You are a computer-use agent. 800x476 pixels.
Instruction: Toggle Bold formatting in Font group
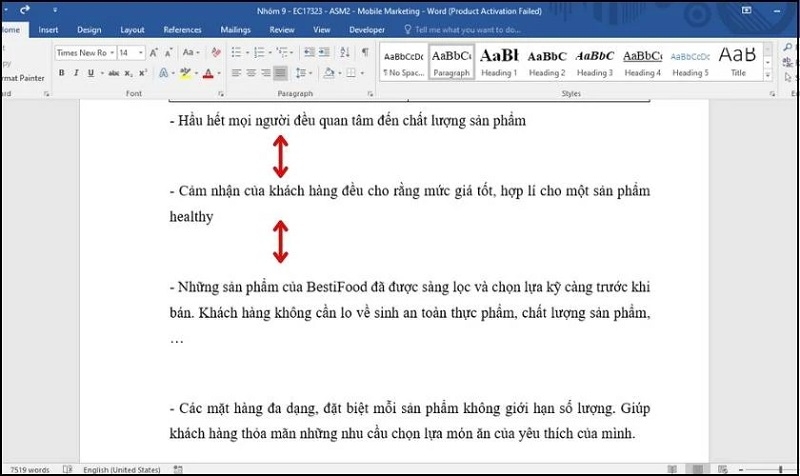click(62, 73)
